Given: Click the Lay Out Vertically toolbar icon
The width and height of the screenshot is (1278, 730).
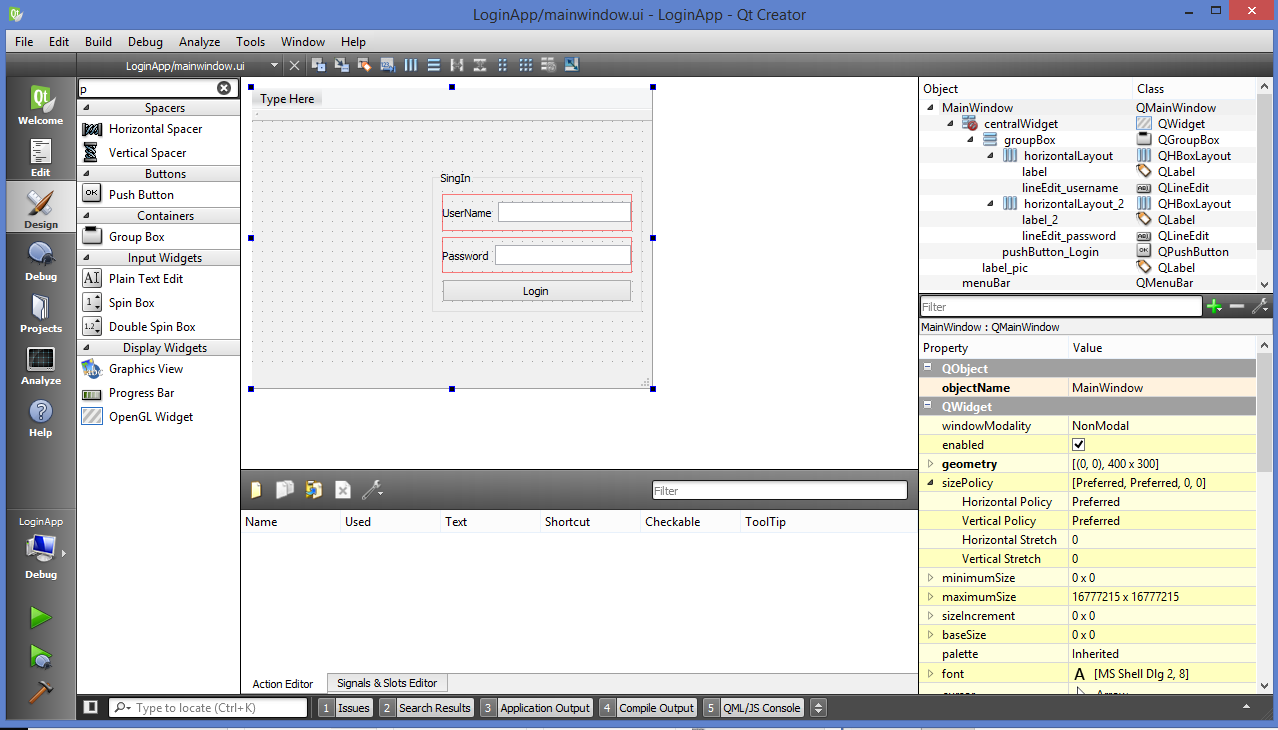Looking at the screenshot, I should pos(433,64).
